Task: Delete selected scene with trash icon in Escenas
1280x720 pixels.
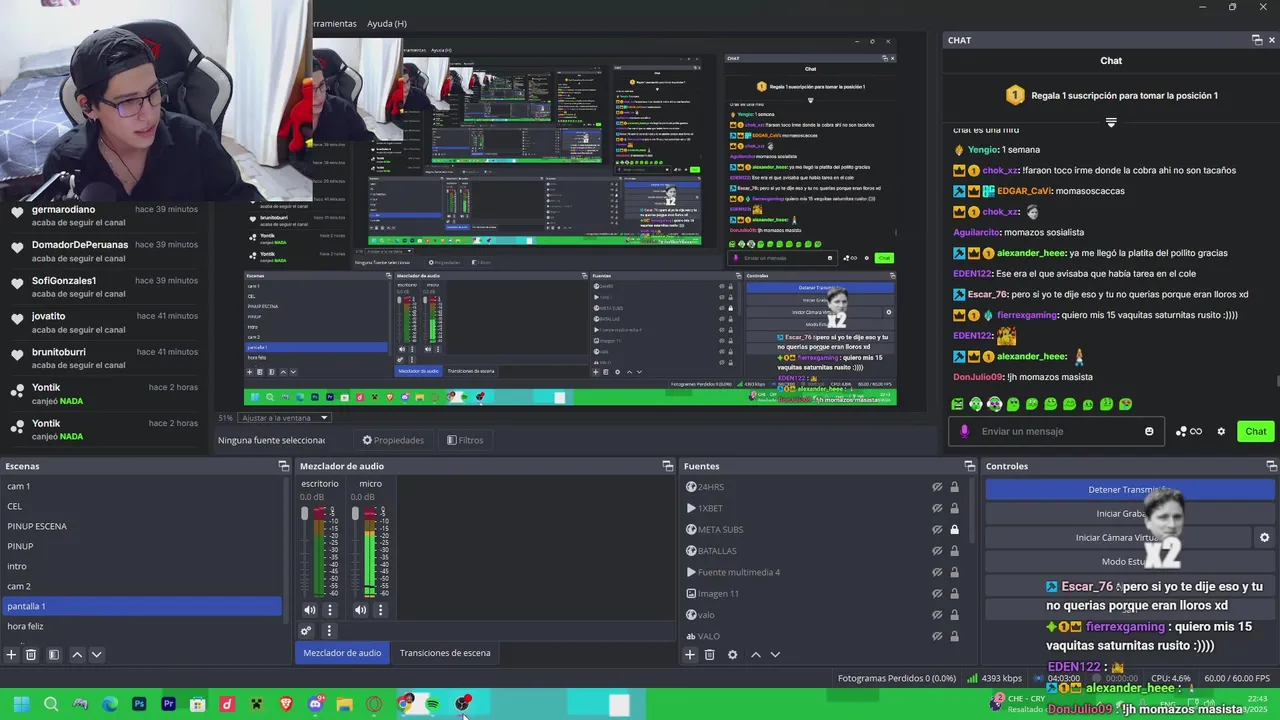Action: pos(31,654)
